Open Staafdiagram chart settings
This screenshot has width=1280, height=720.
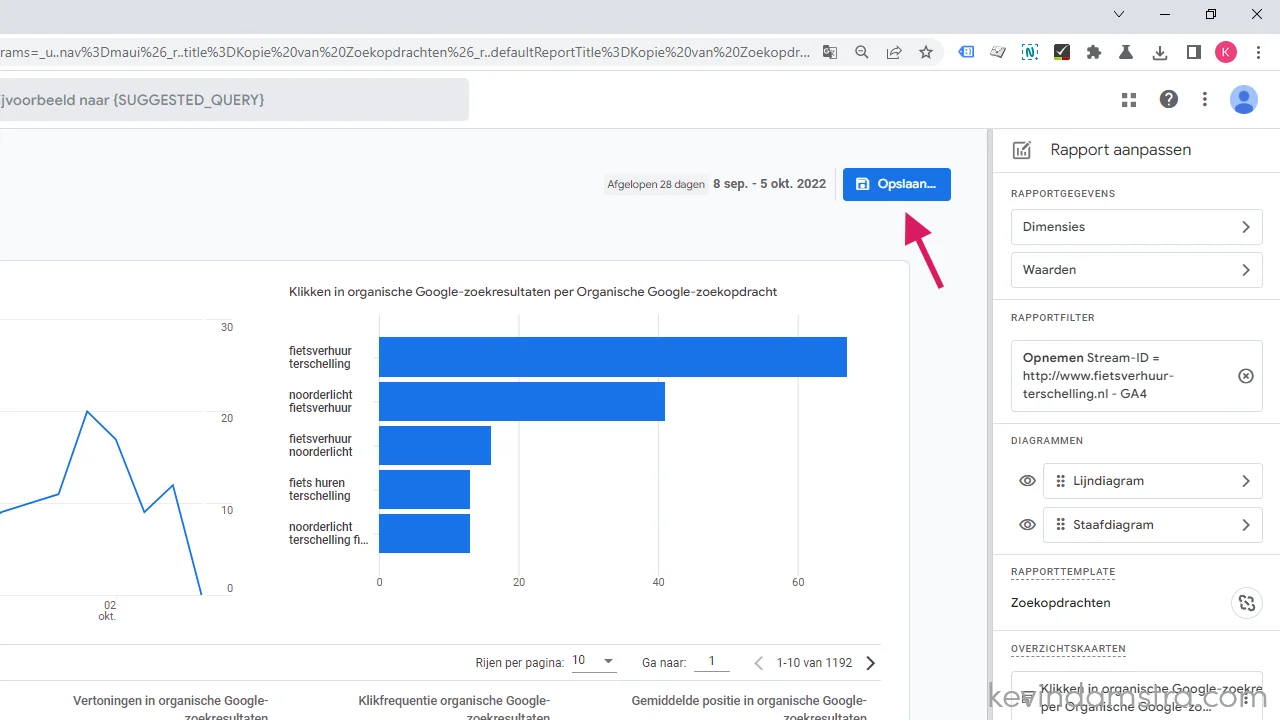1153,525
